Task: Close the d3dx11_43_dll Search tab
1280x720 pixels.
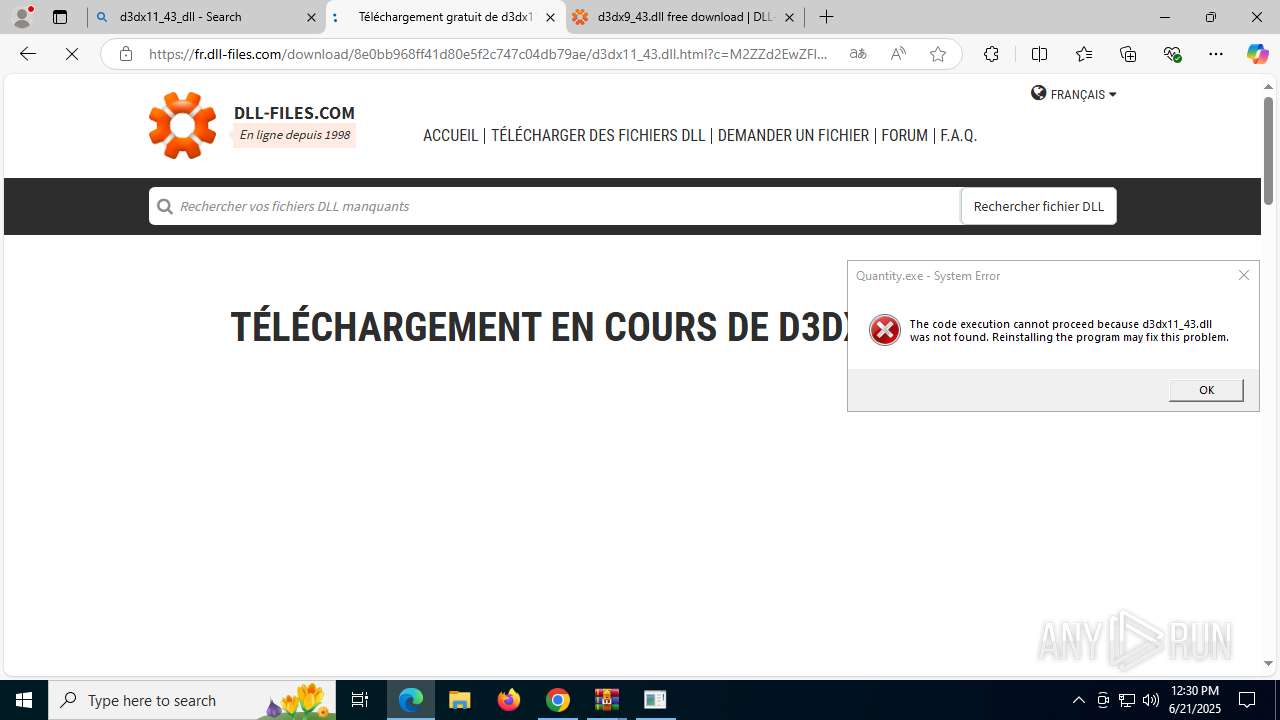Action: click(311, 17)
